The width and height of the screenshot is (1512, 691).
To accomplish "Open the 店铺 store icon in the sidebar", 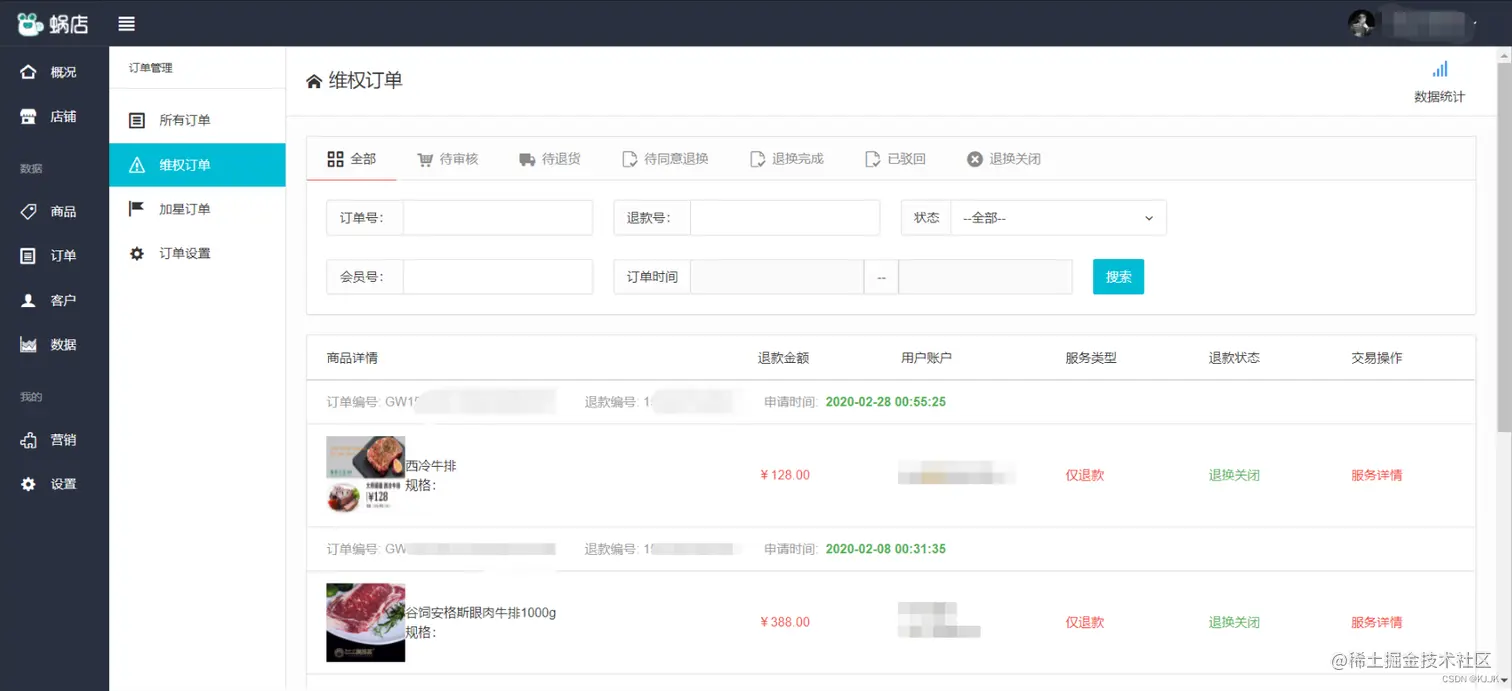I will pyautogui.click(x=28, y=116).
